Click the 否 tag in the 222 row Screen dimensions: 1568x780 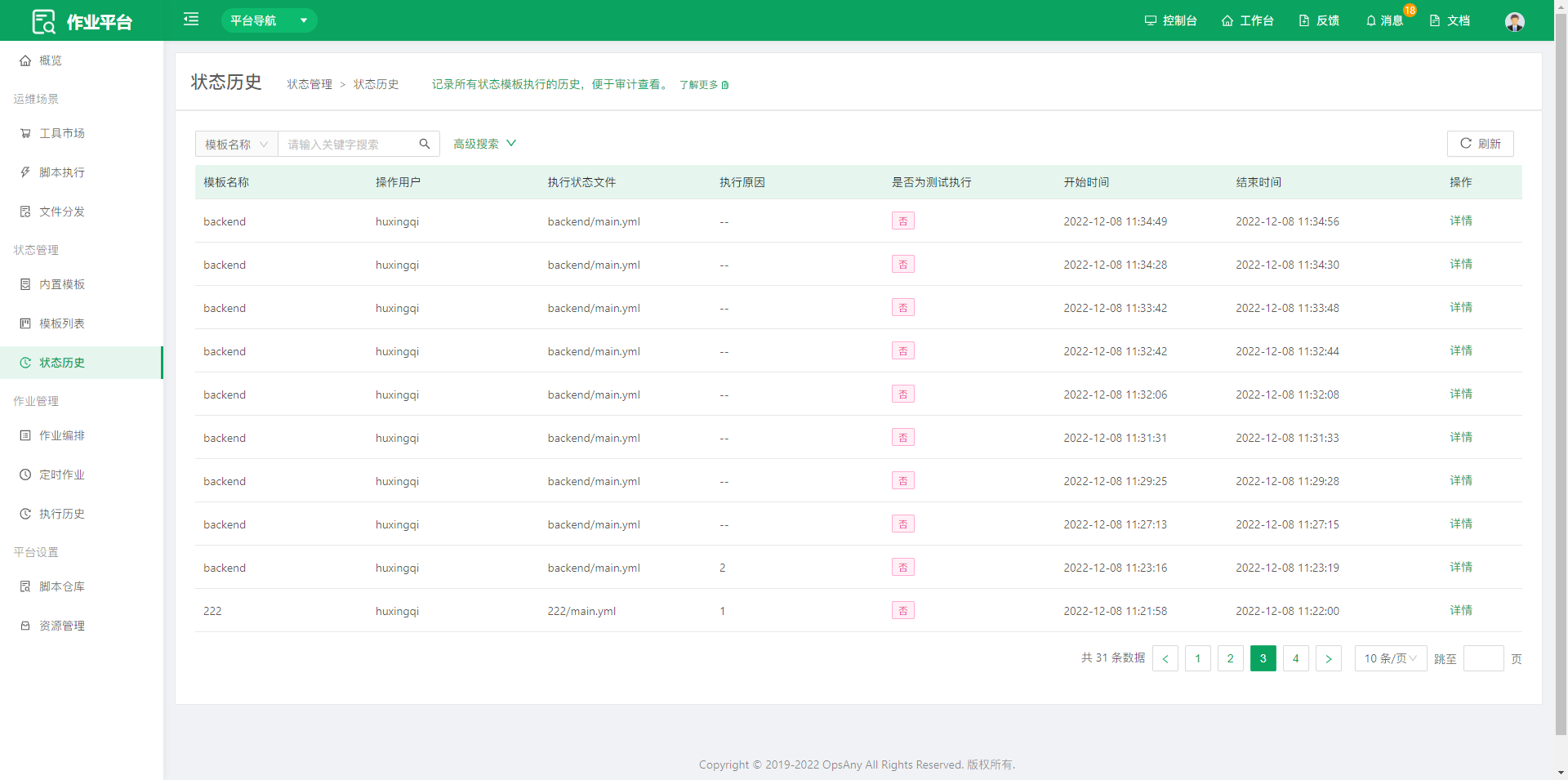click(902, 610)
